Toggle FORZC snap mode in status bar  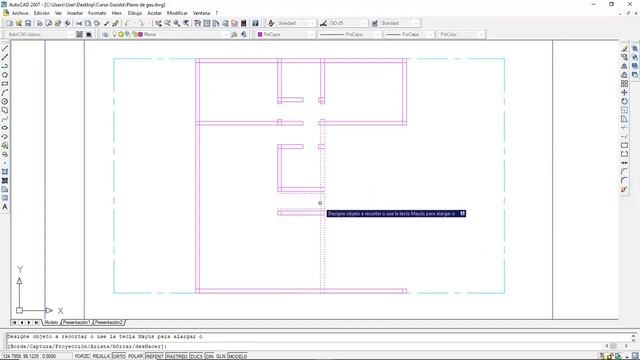82,356
